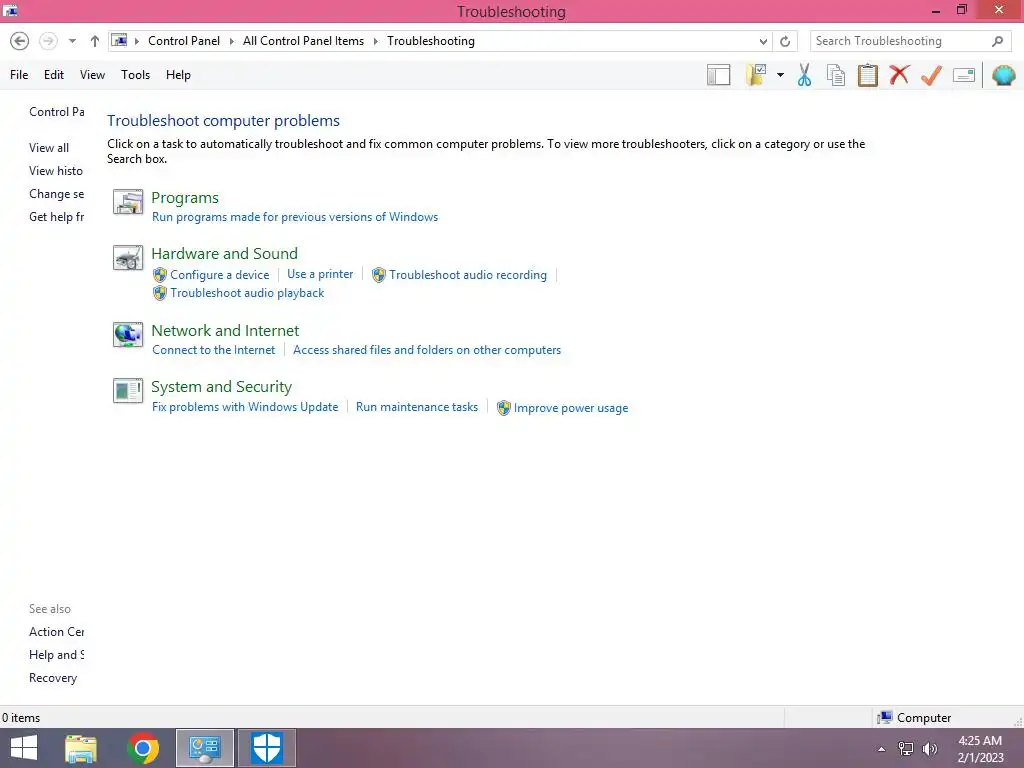1024x768 pixels.
Task: Click the Properties toolbar icon
Action: 964,75
